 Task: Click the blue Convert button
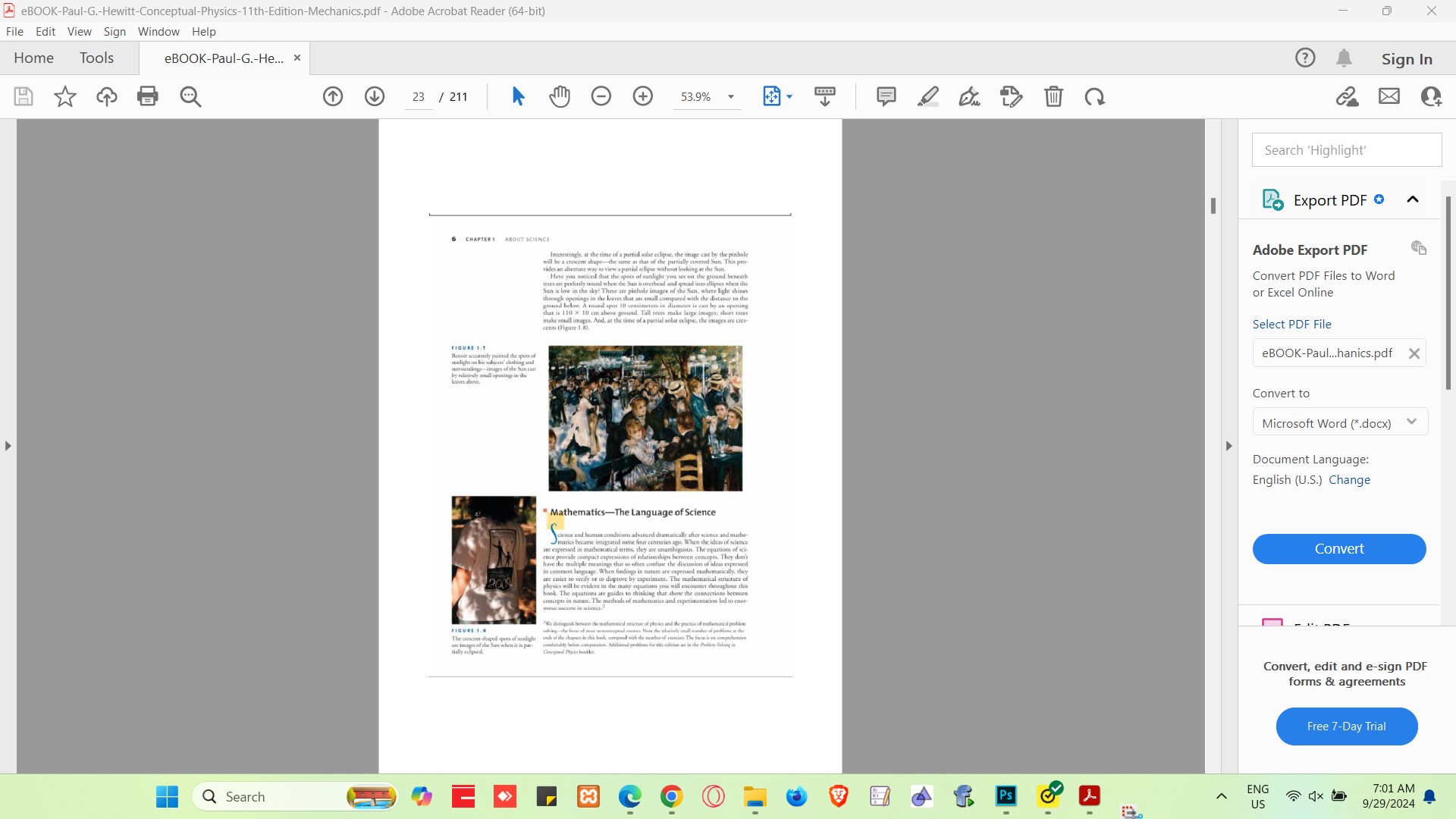(x=1339, y=548)
